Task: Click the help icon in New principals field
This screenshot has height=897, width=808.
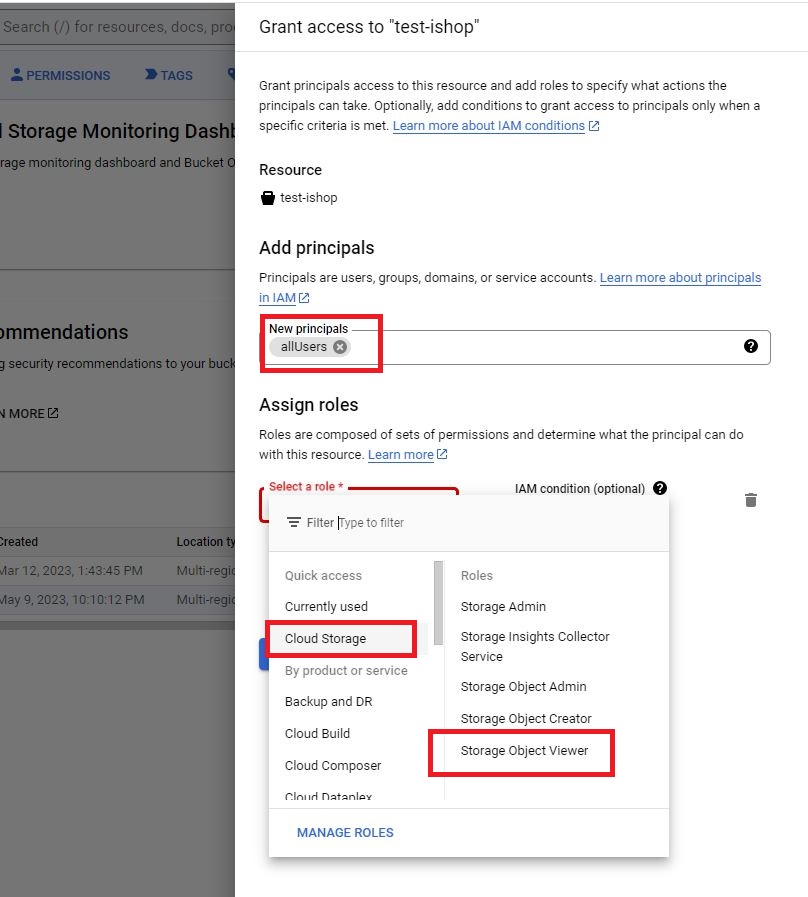Action: pyautogui.click(x=750, y=346)
